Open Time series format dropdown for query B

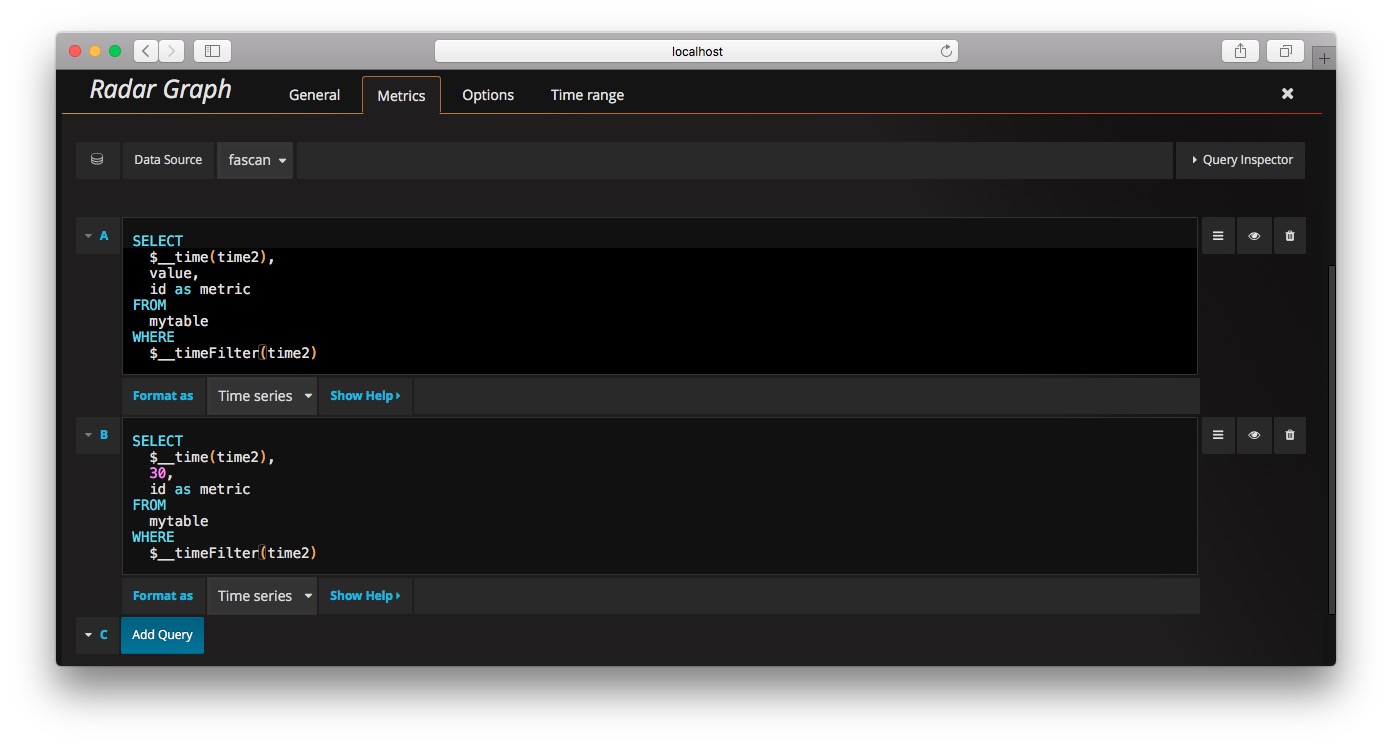(x=262, y=596)
